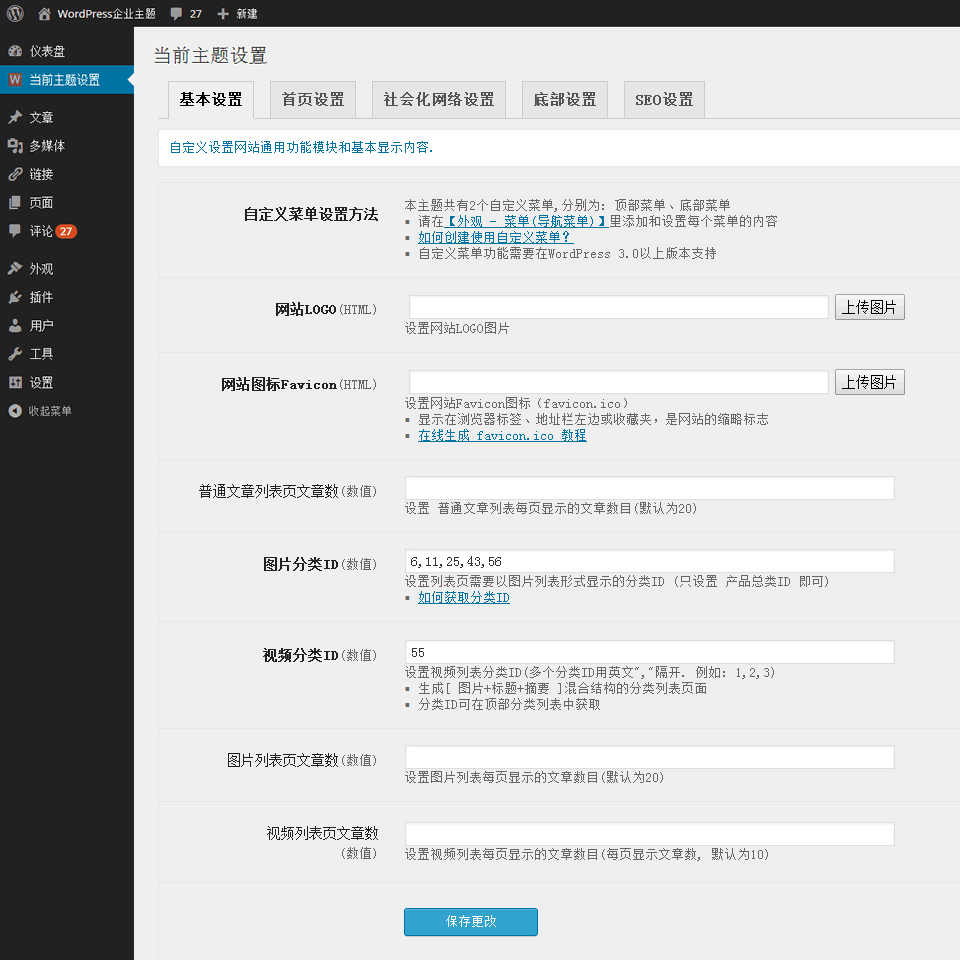This screenshot has width=960, height=960.
Task: Click 上传图片 button for 网站图标Favicon
Action: point(869,383)
